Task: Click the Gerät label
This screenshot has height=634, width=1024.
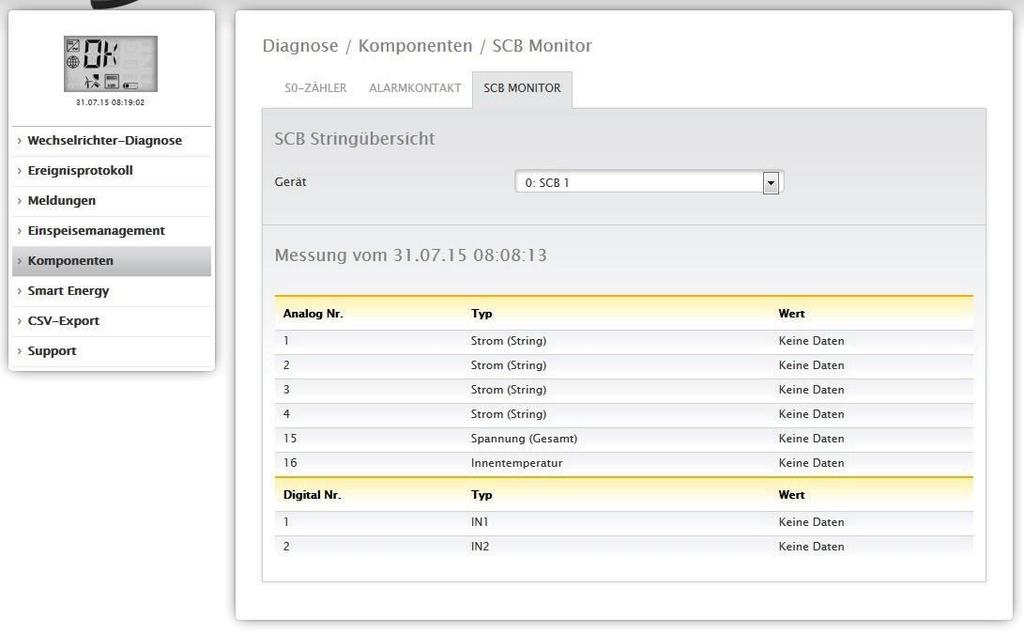Action: (290, 182)
